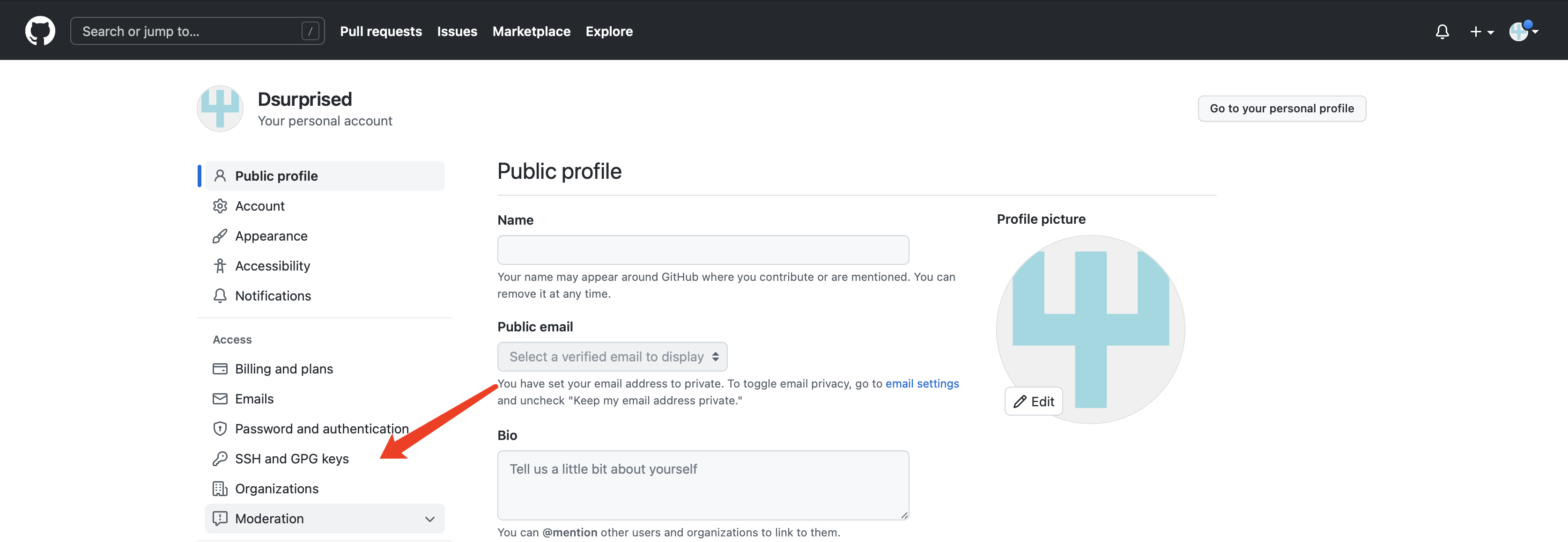1568x542 pixels.
Task: Click the SSH and GPG keys icon
Action: pos(220,459)
